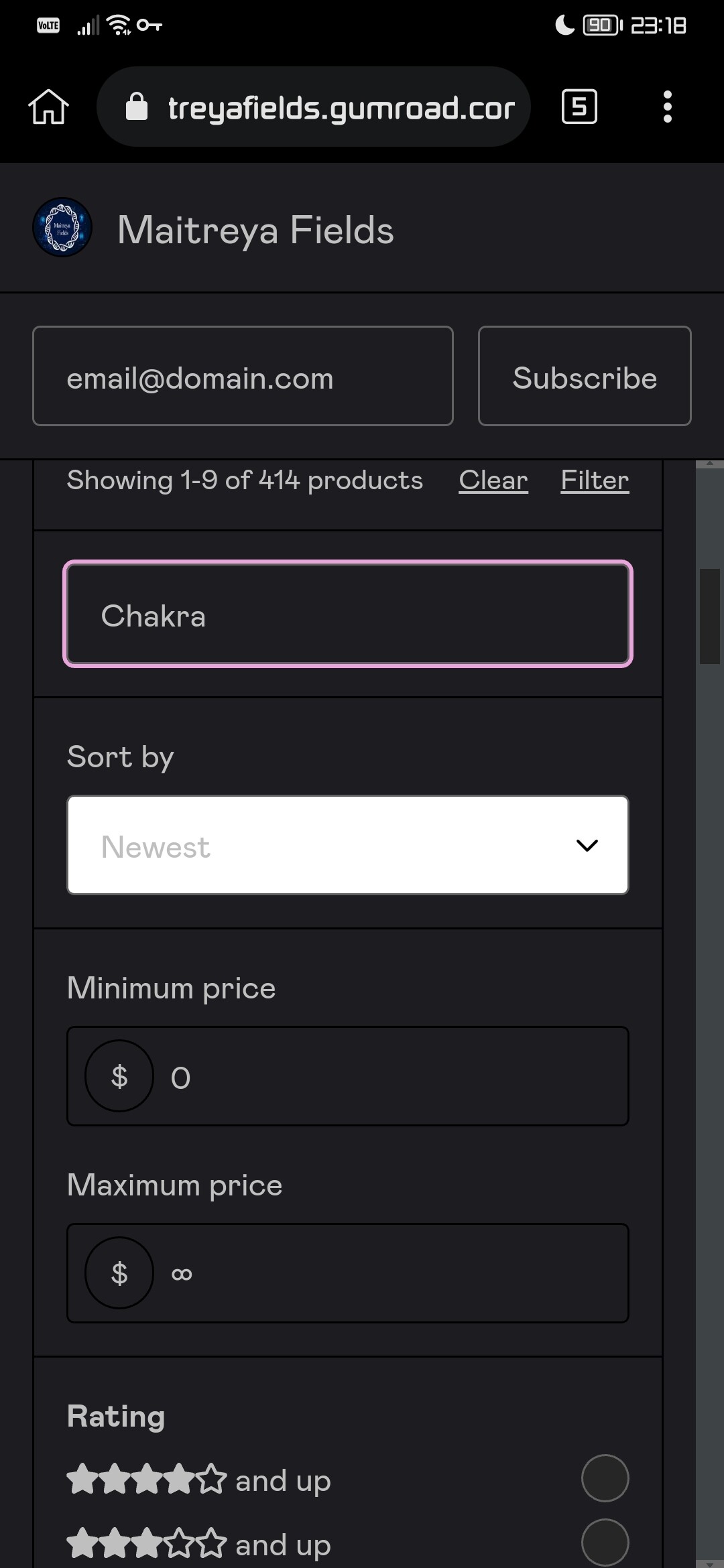Tap the dollar icon in Minimum price

tap(119, 1076)
